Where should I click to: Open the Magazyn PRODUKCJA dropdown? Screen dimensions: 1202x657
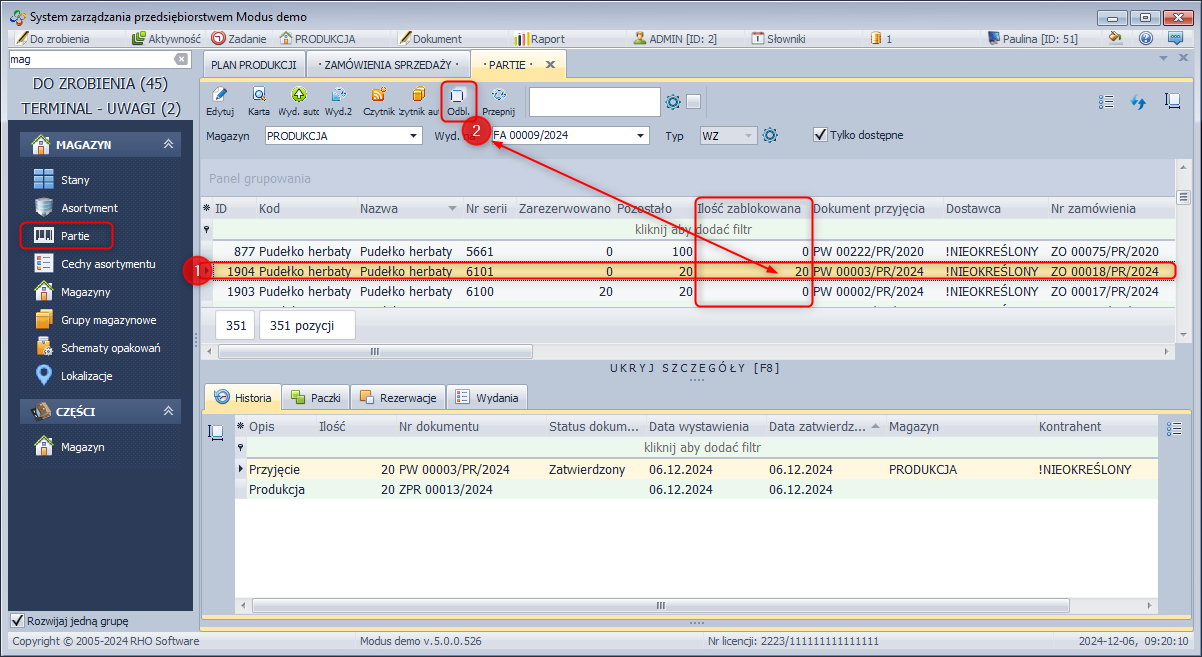[x=412, y=135]
